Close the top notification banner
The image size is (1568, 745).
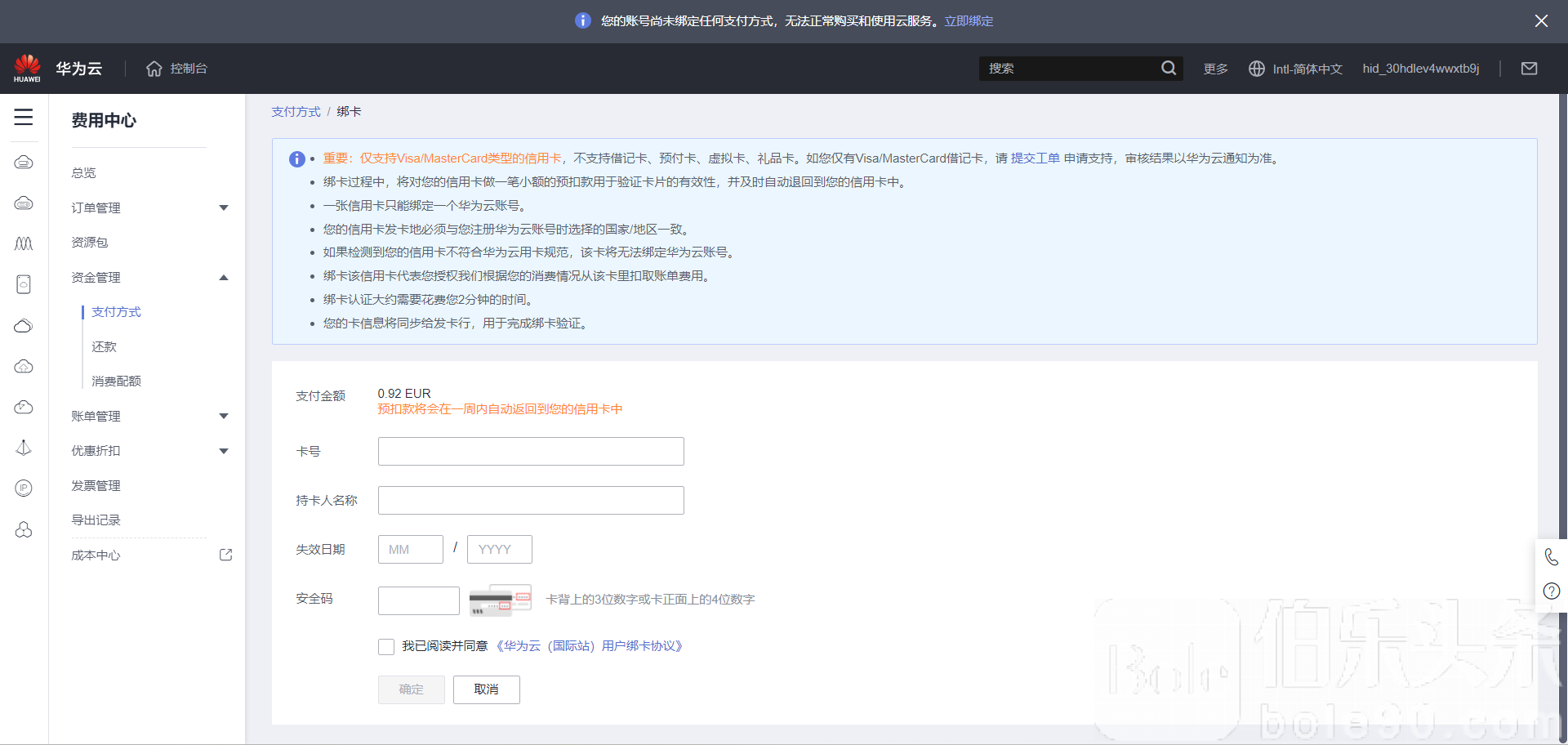(x=1541, y=21)
